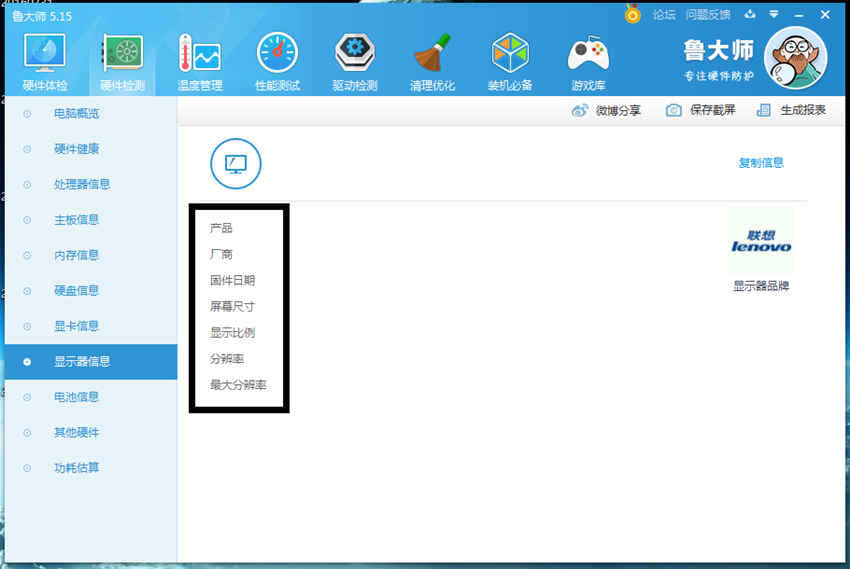
Task: Click the 屏幕尺寸 label
Action: tap(233, 307)
